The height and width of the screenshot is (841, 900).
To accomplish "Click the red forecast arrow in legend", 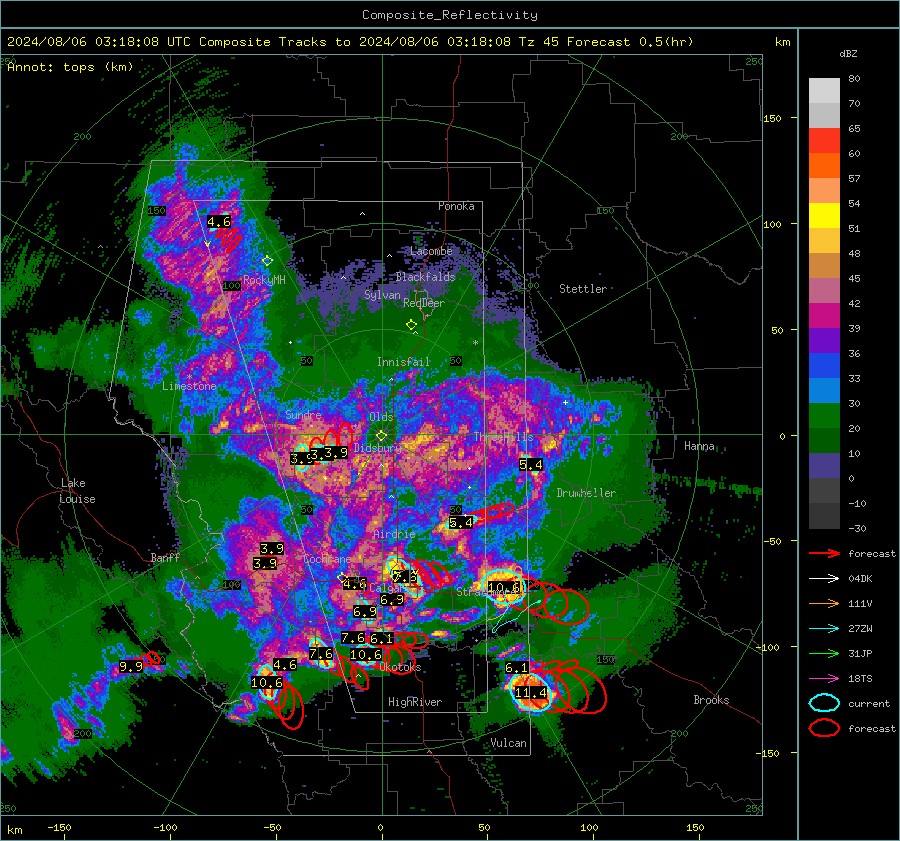I will (x=824, y=553).
